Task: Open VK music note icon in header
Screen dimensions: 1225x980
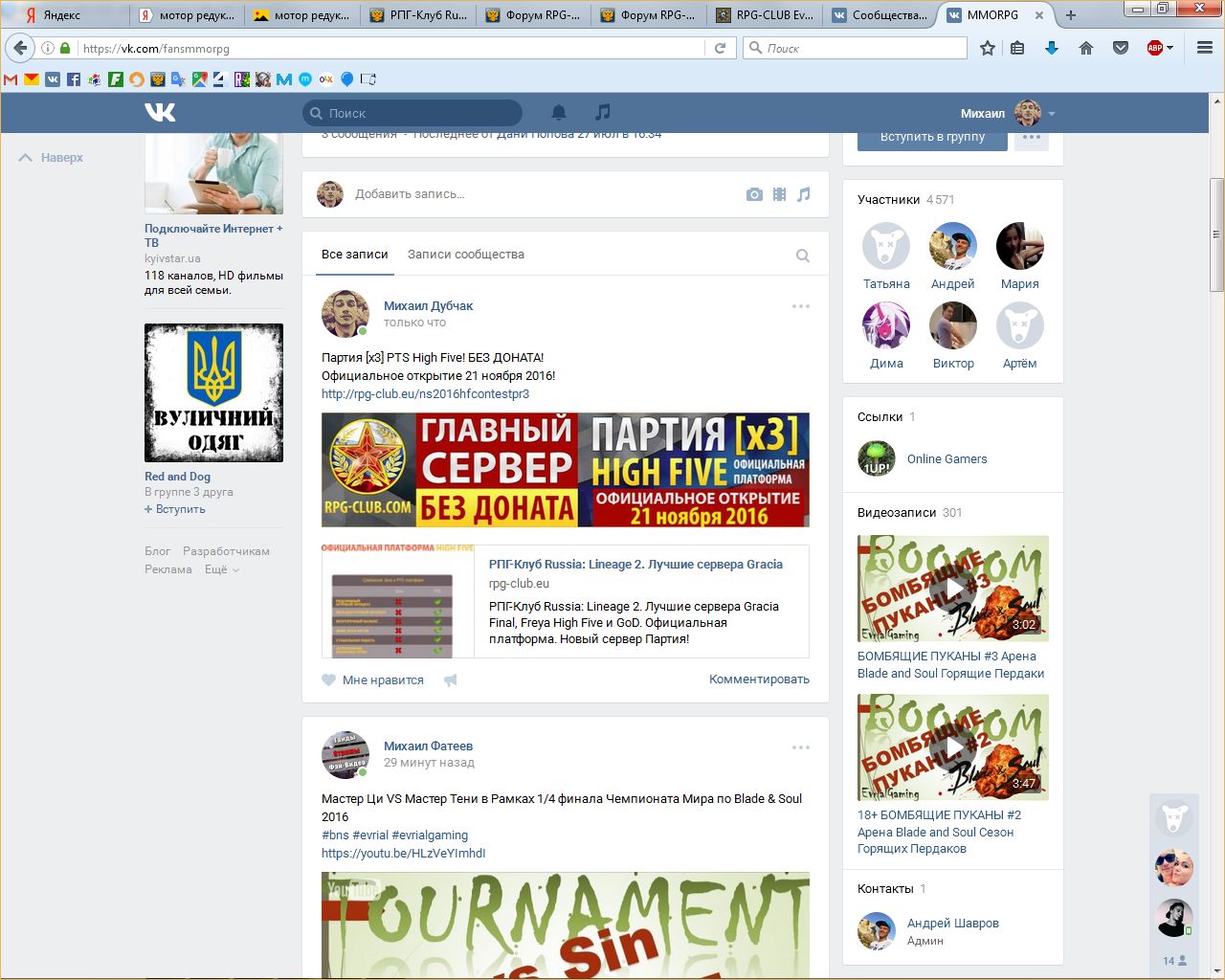Action: 602,113
